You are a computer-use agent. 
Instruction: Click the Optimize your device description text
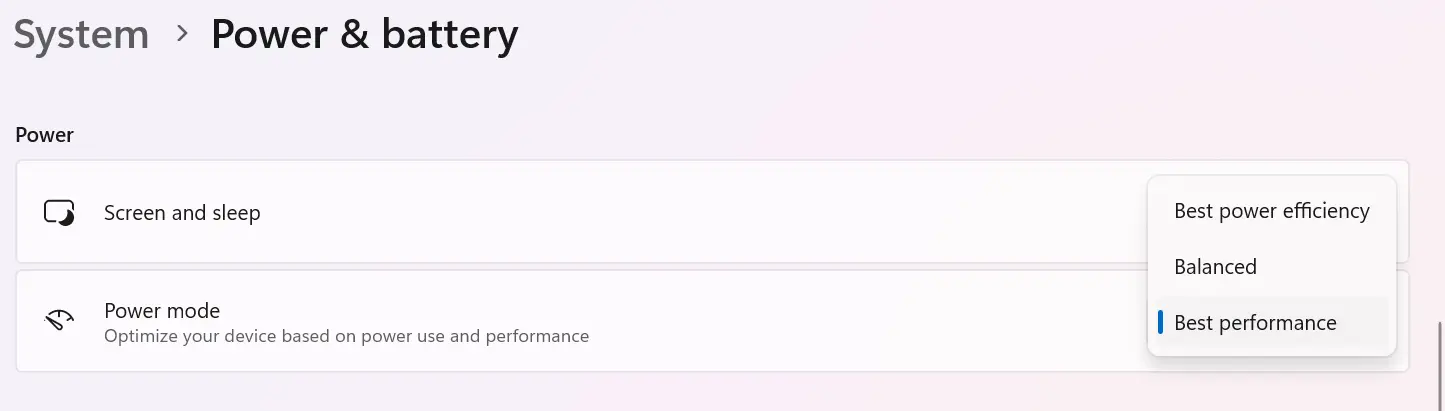pos(346,336)
